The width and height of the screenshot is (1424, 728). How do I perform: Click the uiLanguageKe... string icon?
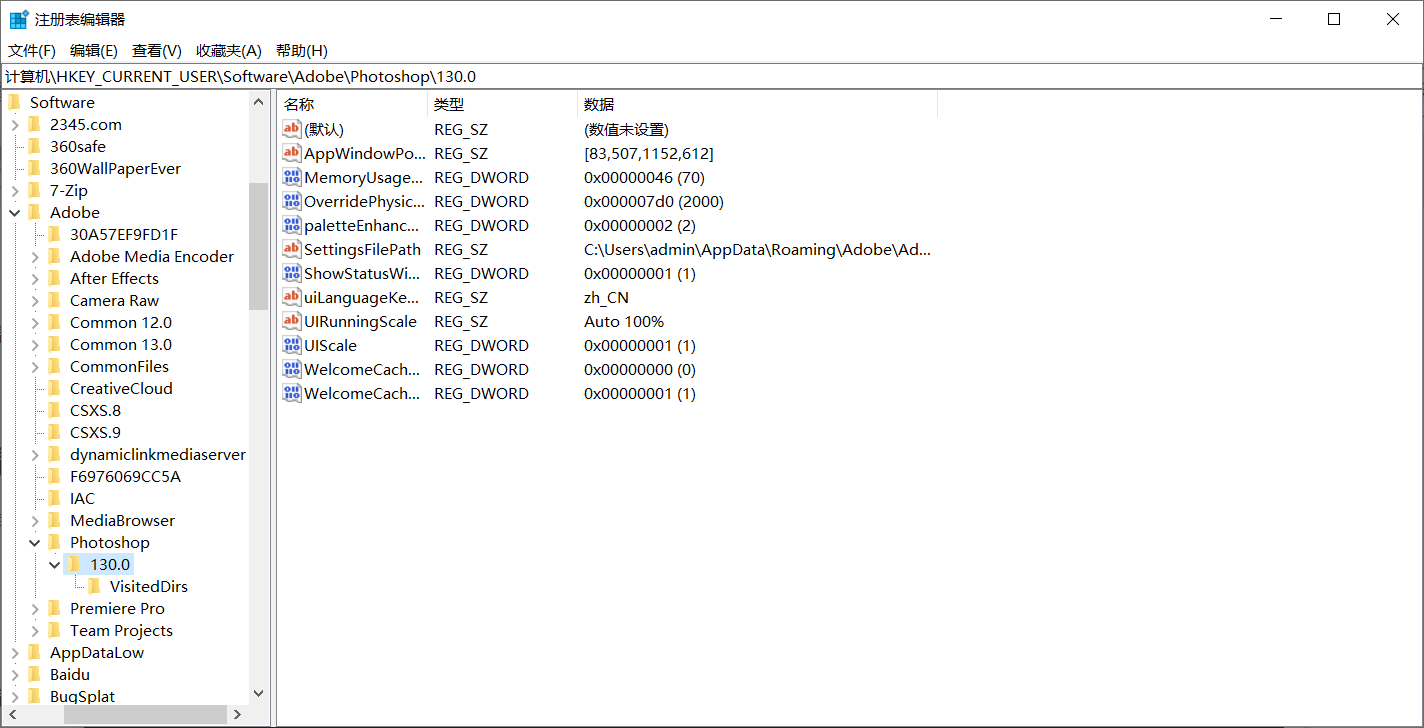pos(292,297)
